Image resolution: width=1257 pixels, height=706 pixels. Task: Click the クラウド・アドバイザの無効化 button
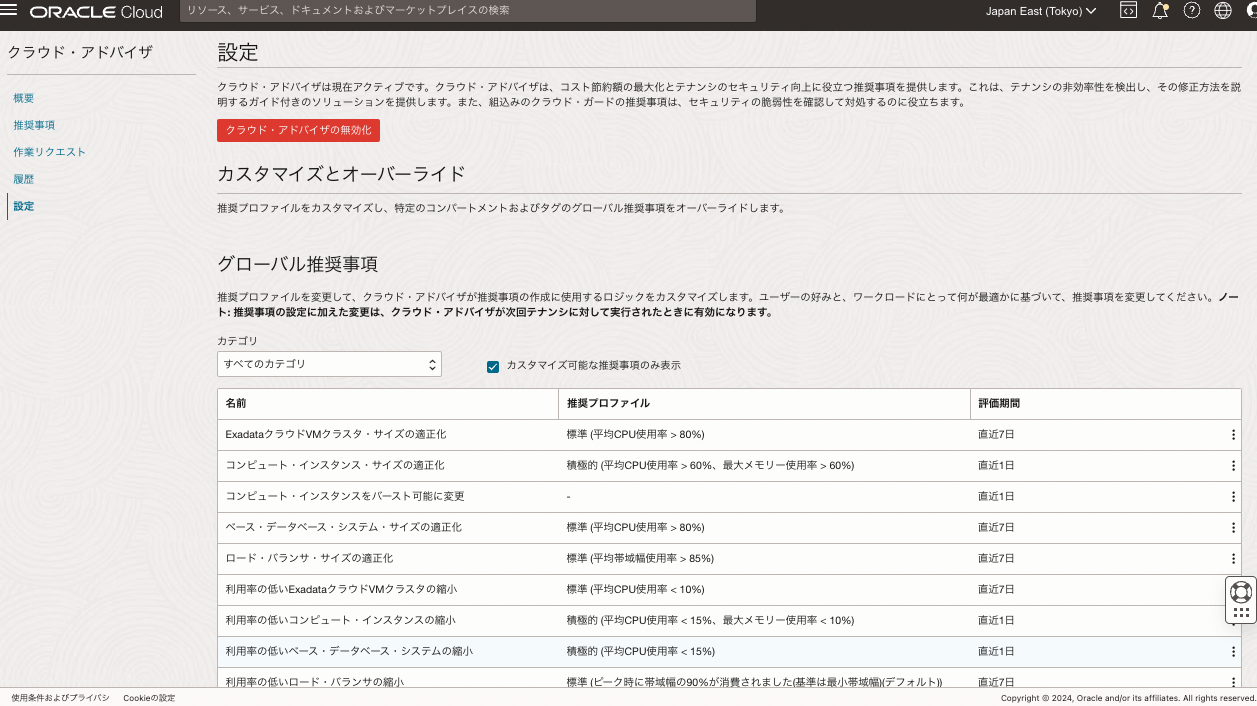tap(298, 130)
